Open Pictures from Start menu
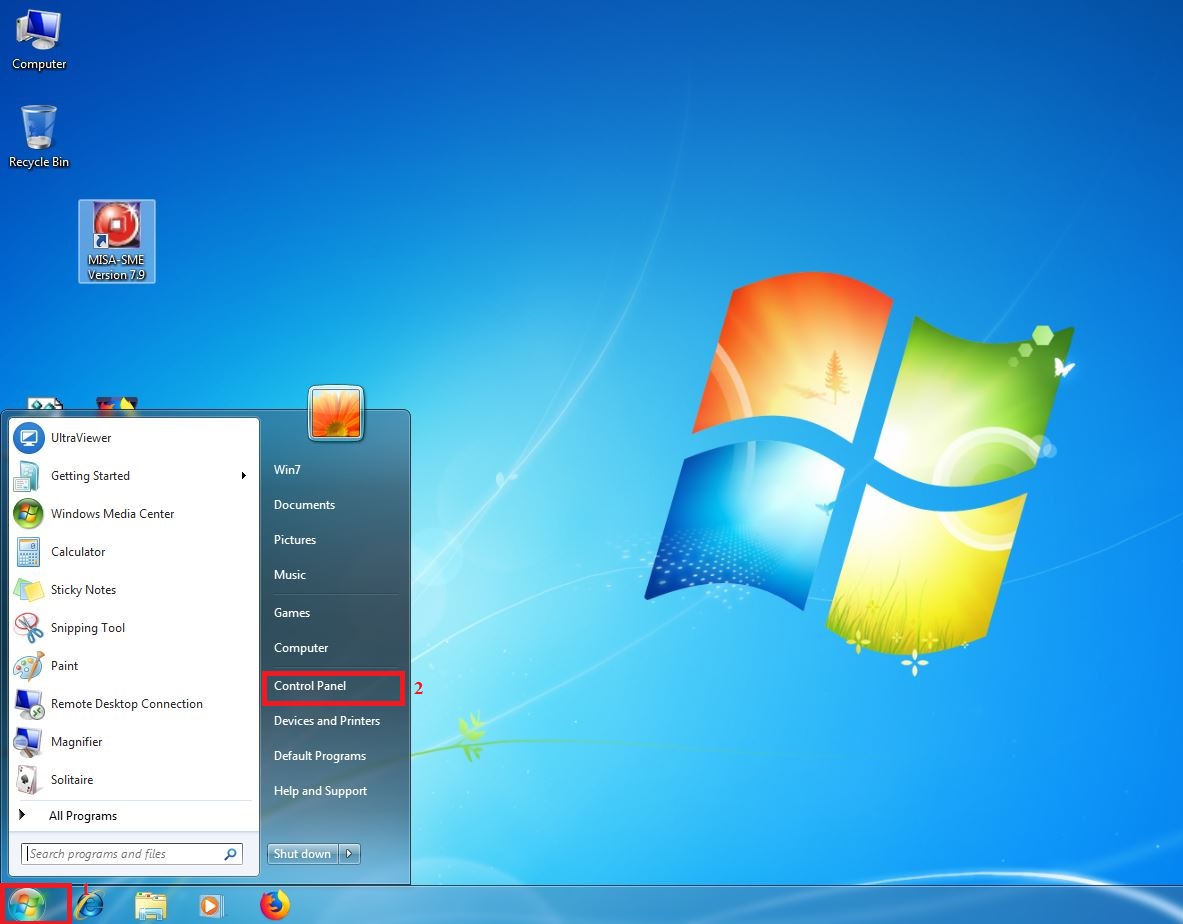Image resolution: width=1183 pixels, height=924 pixels. [x=295, y=540]
